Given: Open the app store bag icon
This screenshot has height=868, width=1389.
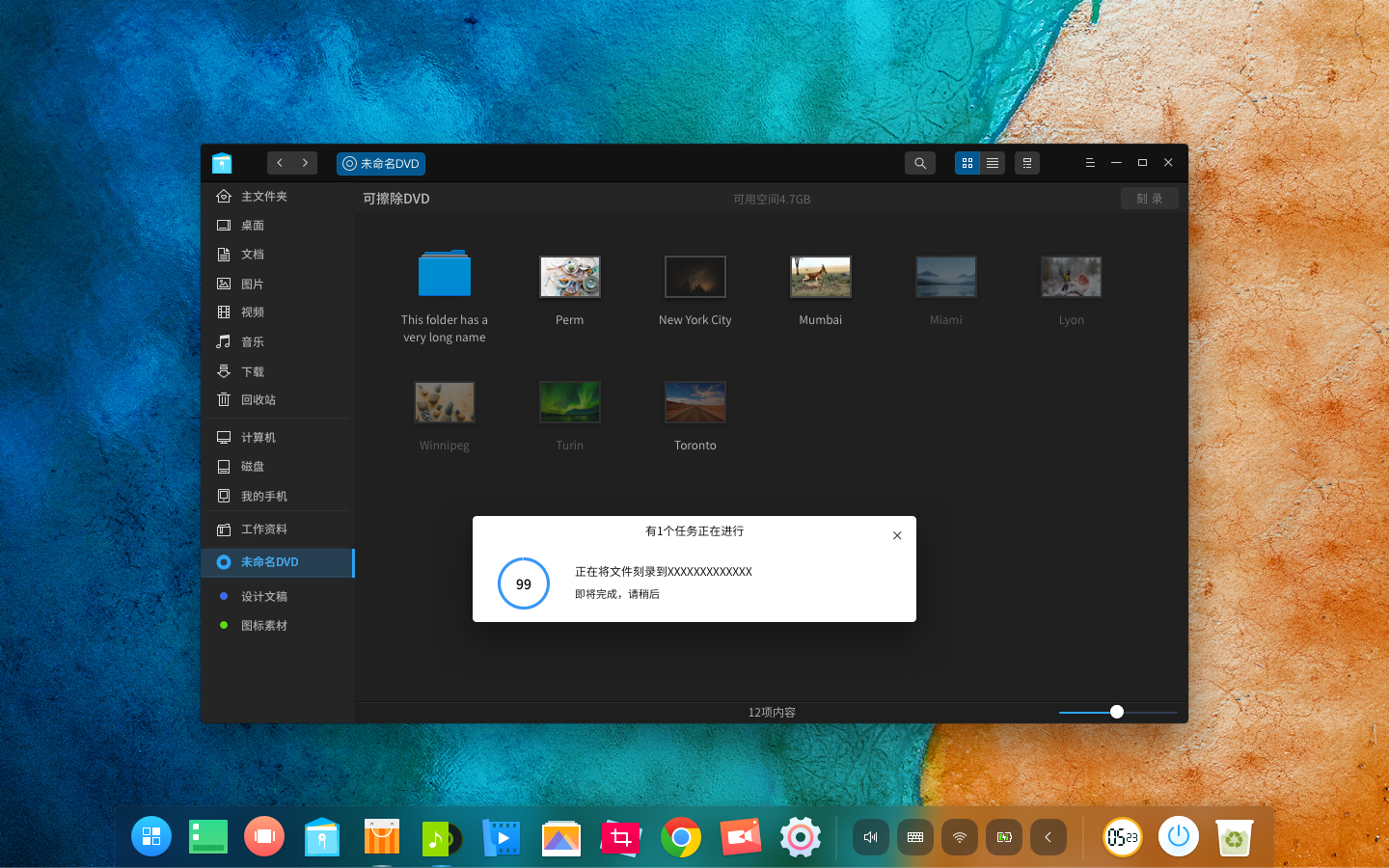Looking at the screenshot, I should pos(382,836).
